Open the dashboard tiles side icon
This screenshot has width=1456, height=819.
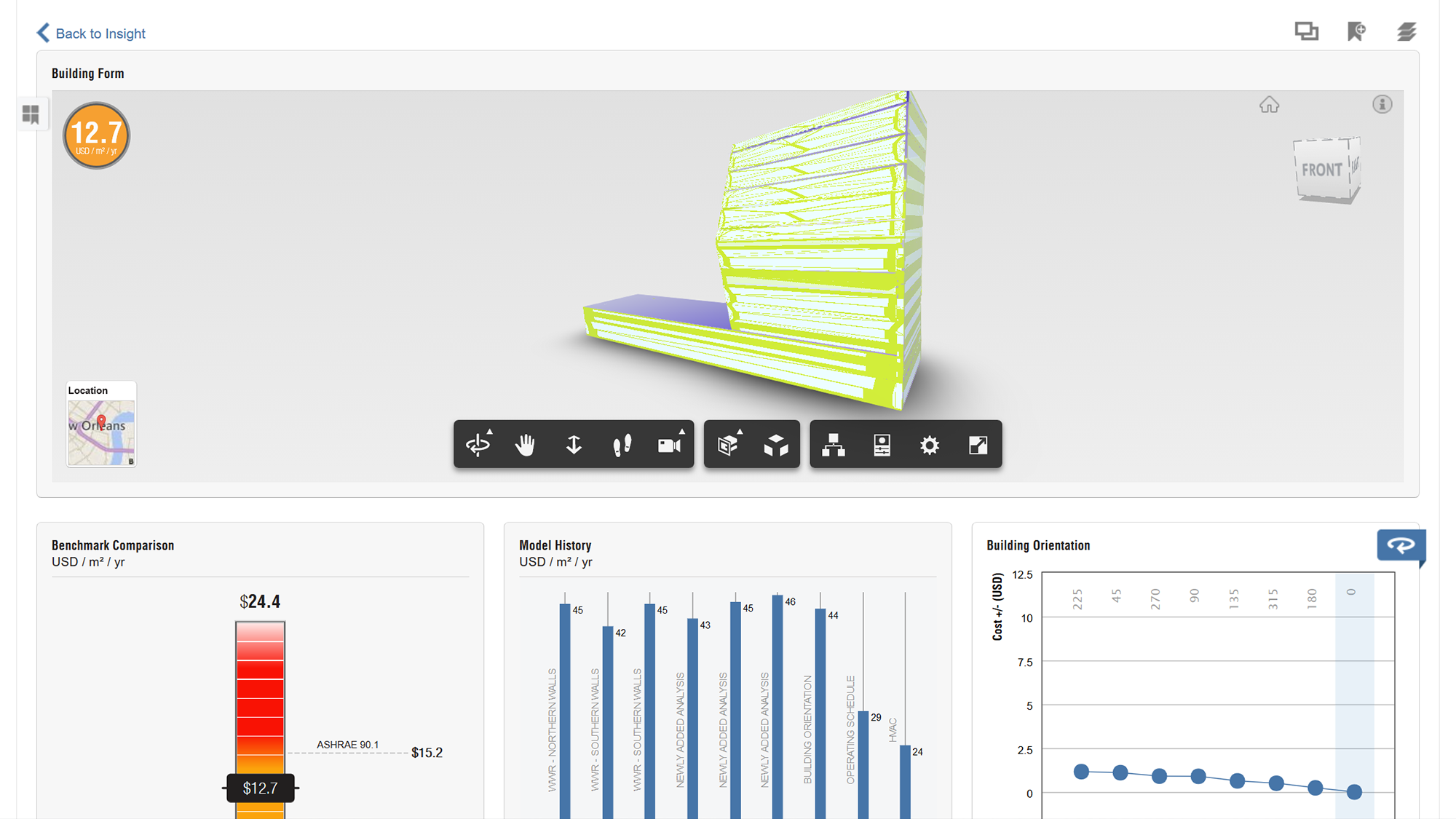[x=31, y=114]
